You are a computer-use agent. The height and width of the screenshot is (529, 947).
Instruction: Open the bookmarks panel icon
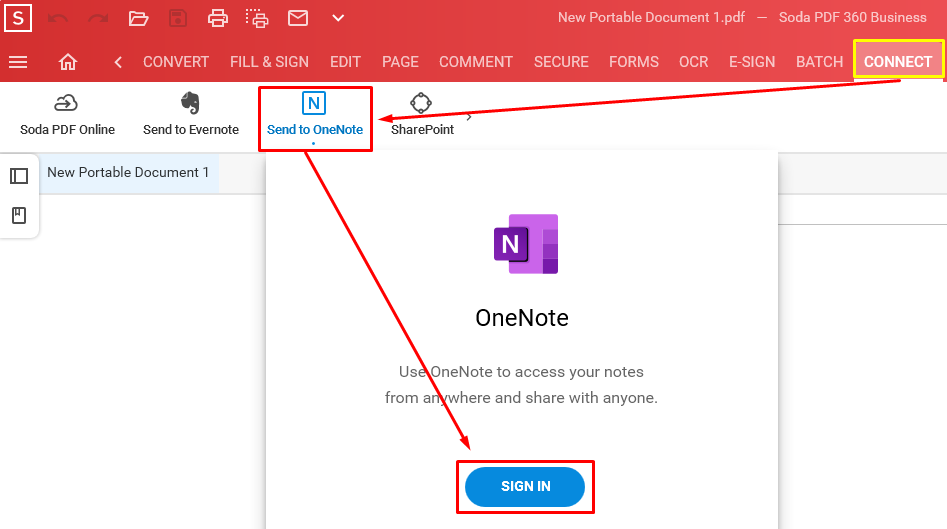pos(19,215)
